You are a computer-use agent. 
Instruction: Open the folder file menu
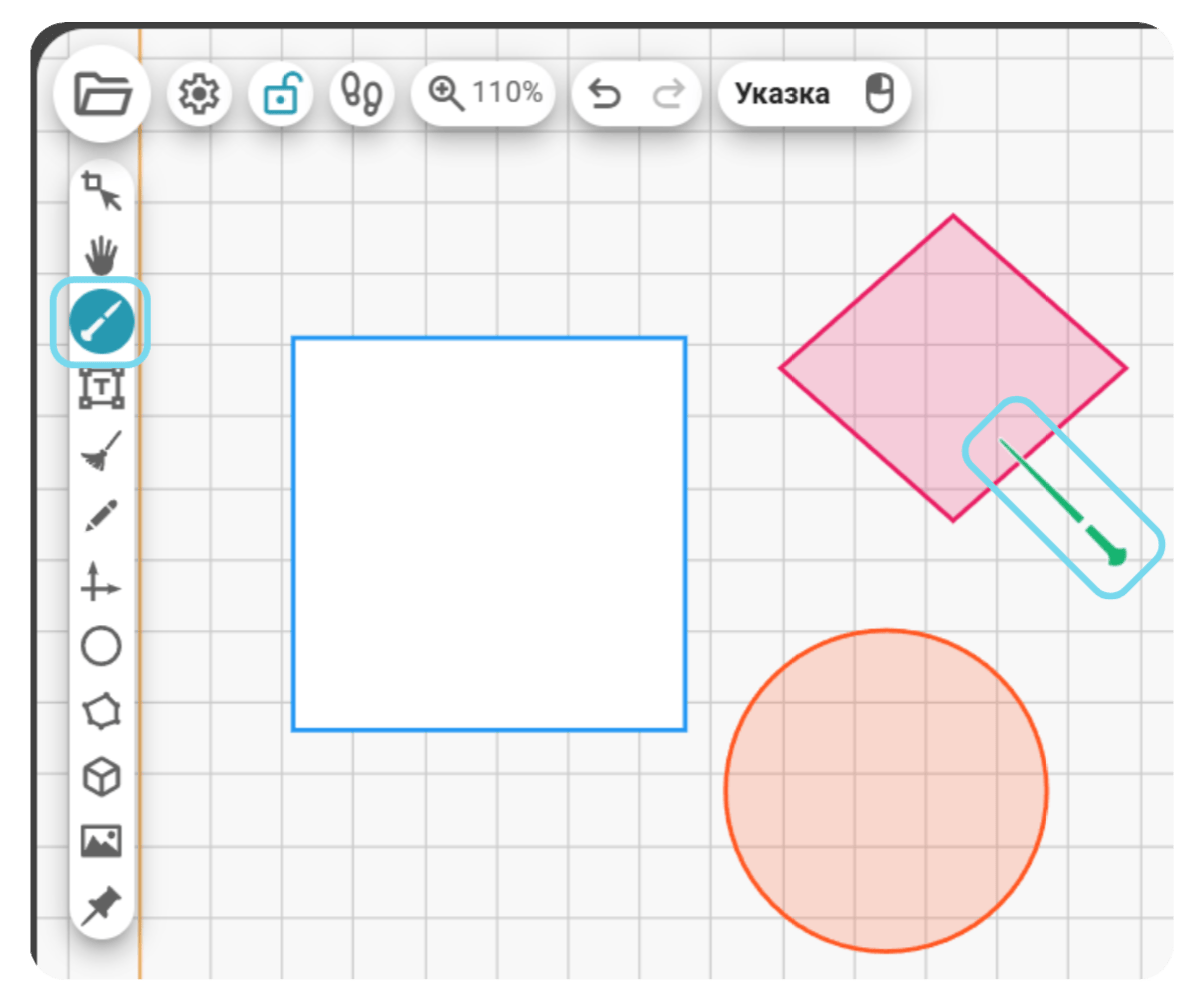[x=102, y=94]
